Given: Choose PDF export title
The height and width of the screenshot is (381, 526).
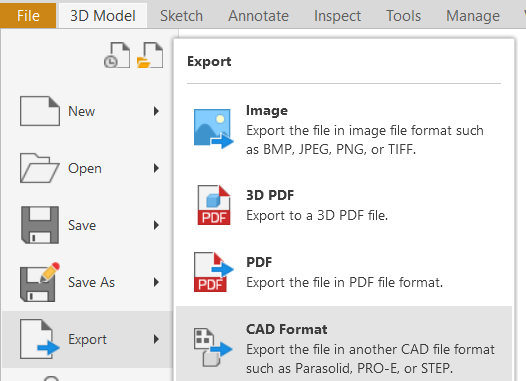Looking at the screenshot, I should pyautogui.click(x=259, y=262).
